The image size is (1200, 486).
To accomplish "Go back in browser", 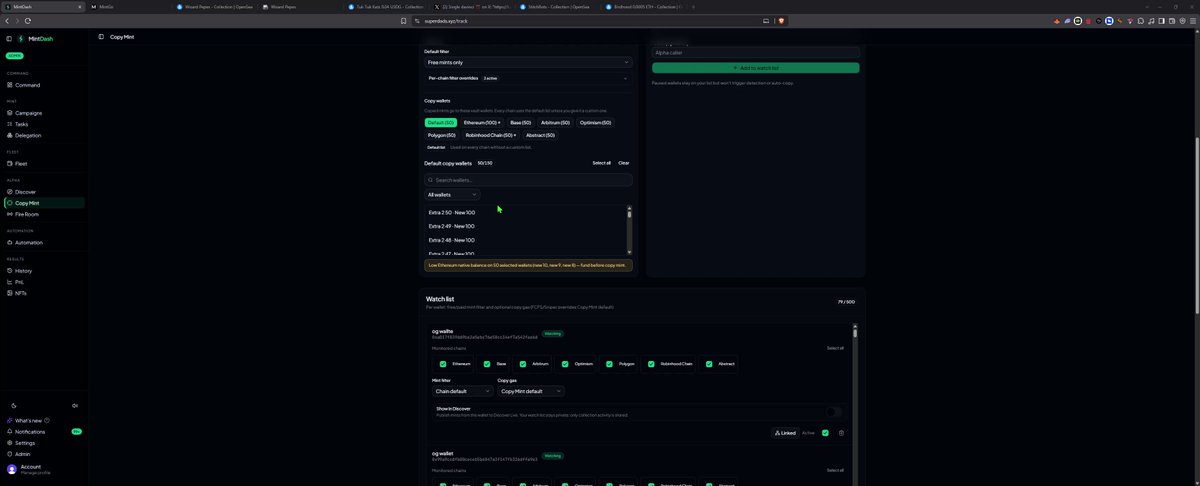I will pos(6,20).
